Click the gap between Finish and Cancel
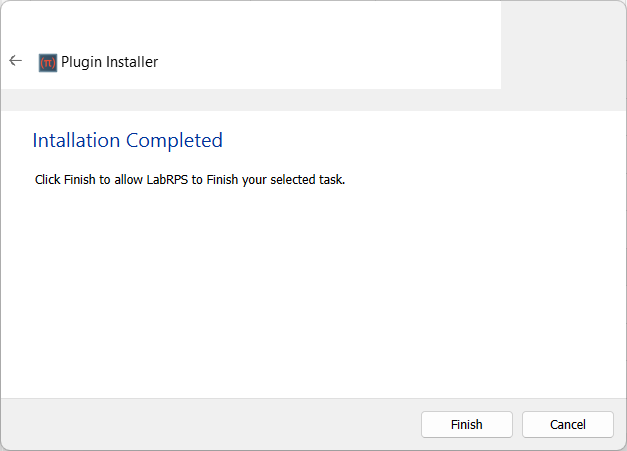 pos(517,424)
